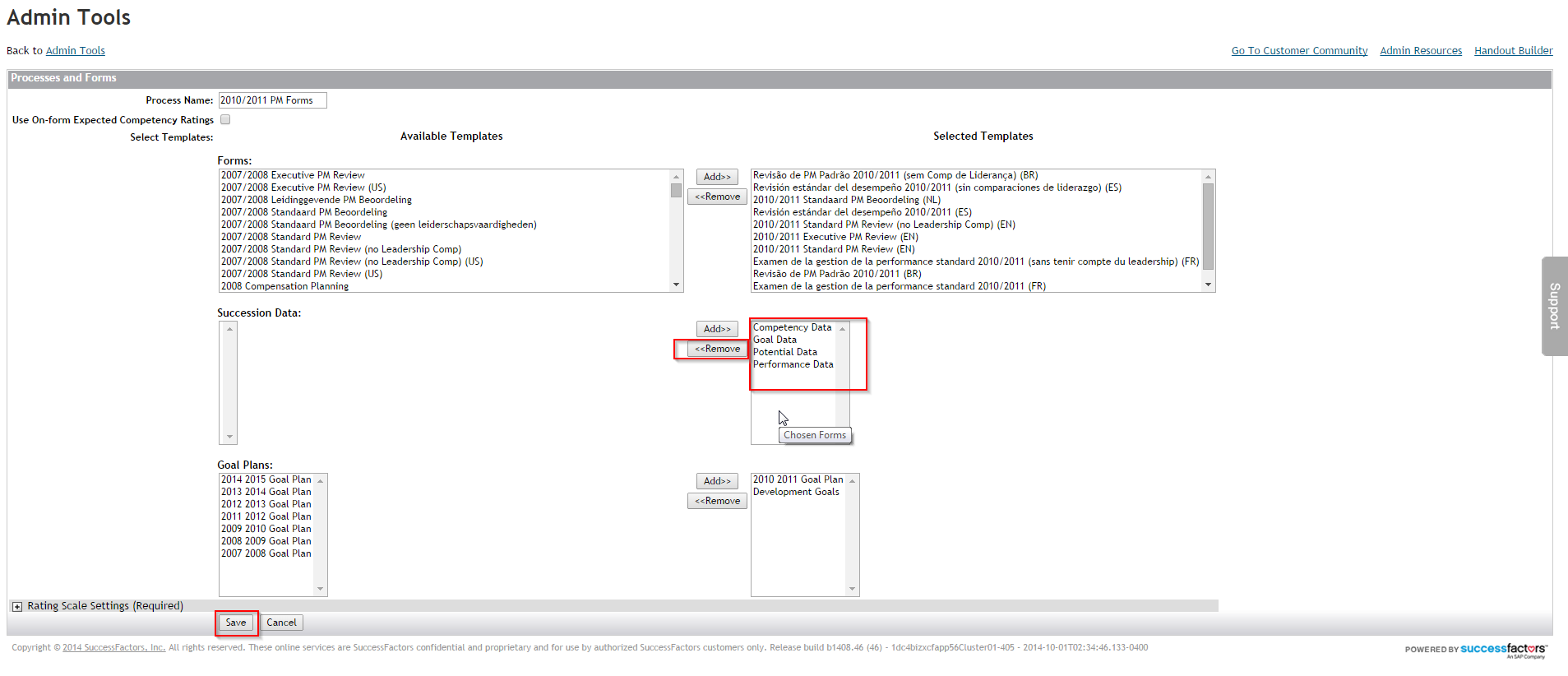Screen dimensions: 1568x676
Task: Select 'Examen de la gestion de la performance standard 2010/2011 (FR)'
Action: pyautogui.click(x=977, y=286)
